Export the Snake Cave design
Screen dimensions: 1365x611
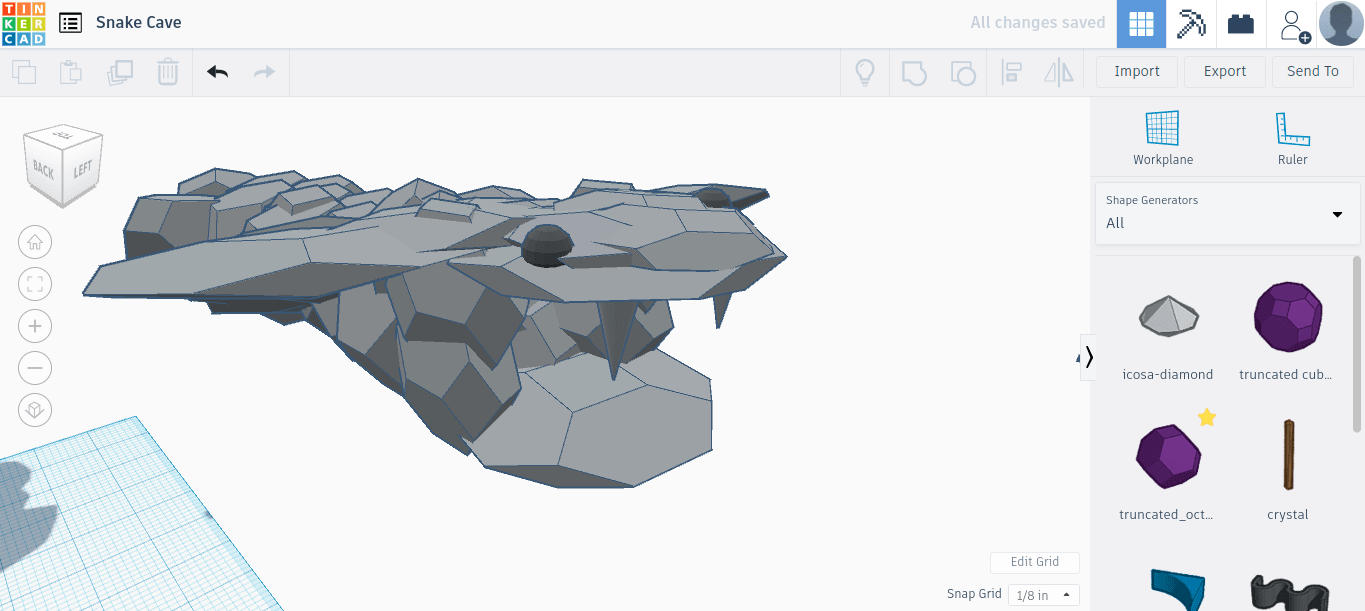(1224, 71)
